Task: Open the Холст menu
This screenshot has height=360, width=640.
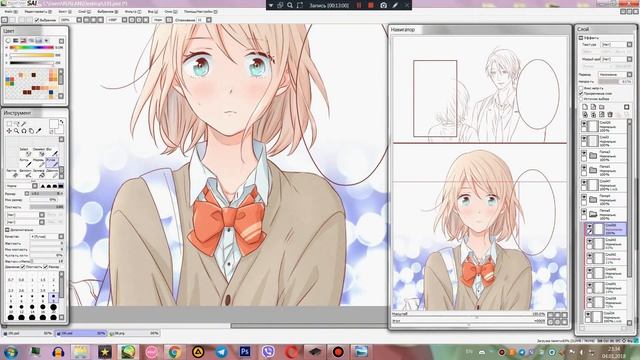Action: coord(65,12)
